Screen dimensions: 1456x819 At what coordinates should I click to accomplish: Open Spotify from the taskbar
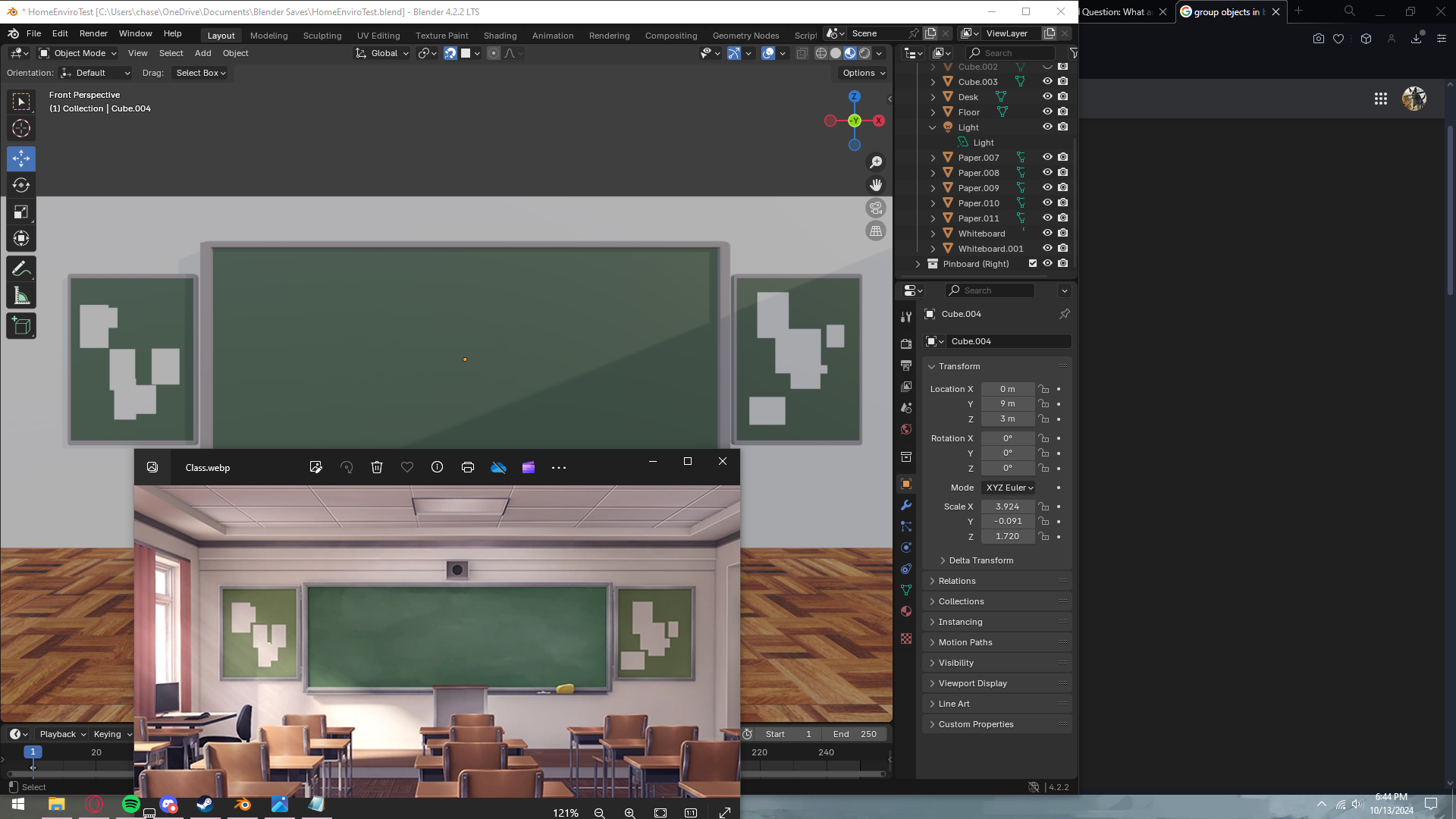(x=130, y=805)
